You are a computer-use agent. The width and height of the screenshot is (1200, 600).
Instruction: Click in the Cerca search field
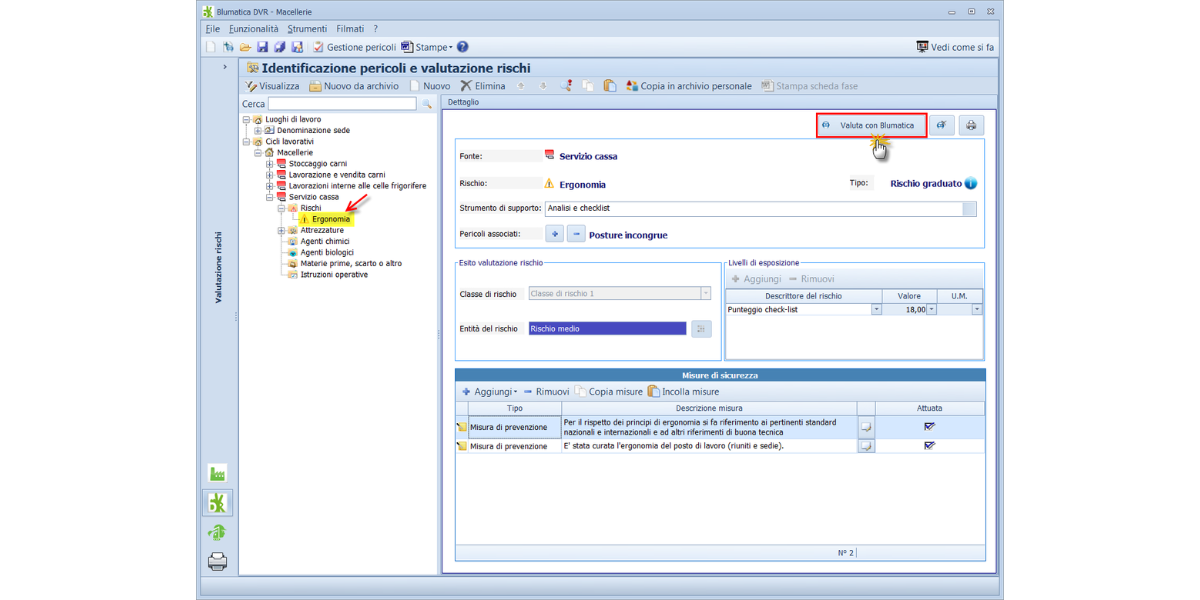pyautogui.click(x=342, y=104)
